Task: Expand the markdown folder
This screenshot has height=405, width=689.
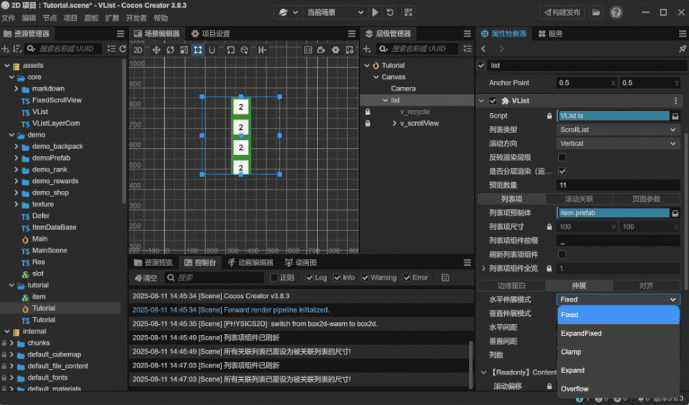Action: (16, 89)
